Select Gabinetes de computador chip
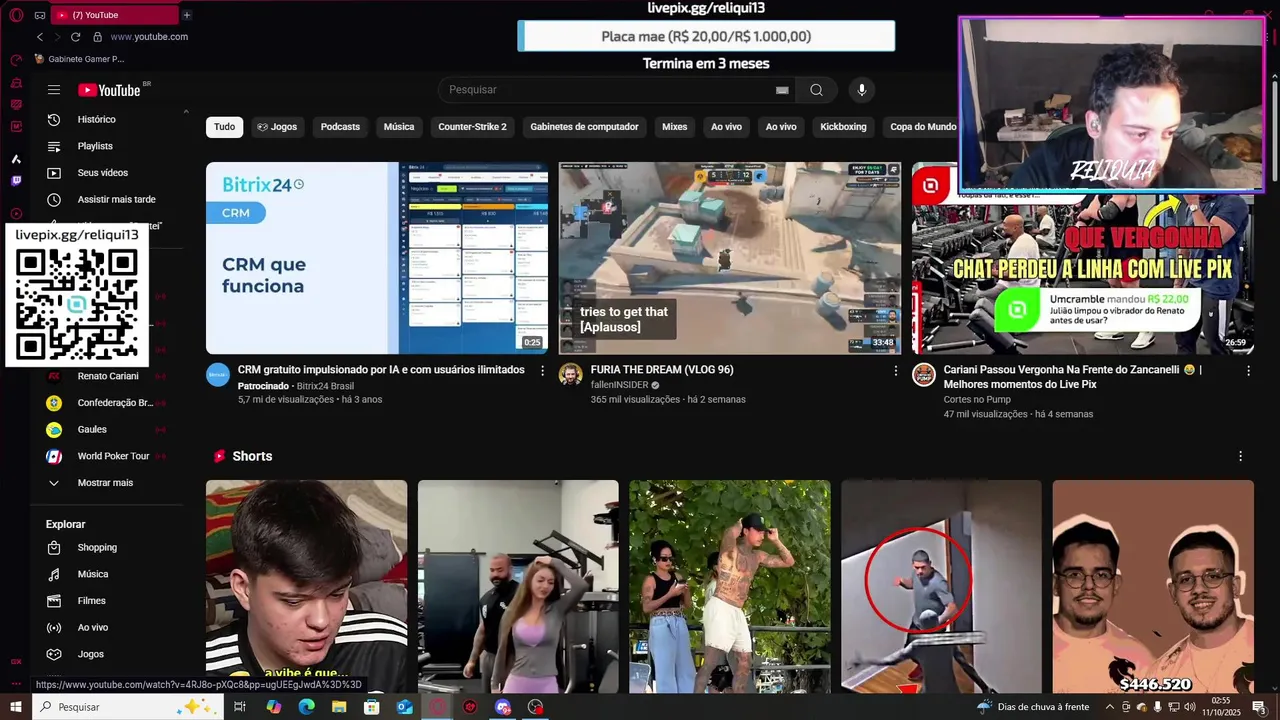The width and height of the screenshot is (1280, 720). click(584, 127)
